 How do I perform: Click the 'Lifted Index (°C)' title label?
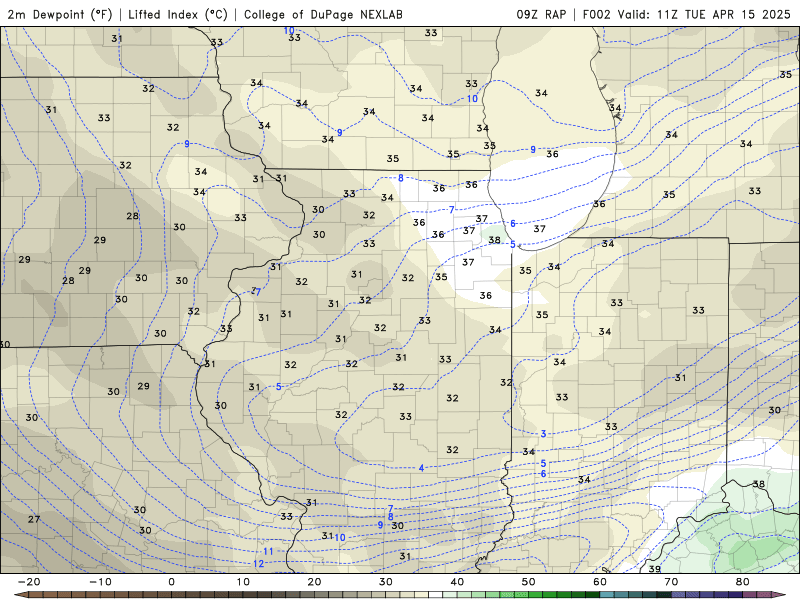point(178,14)
